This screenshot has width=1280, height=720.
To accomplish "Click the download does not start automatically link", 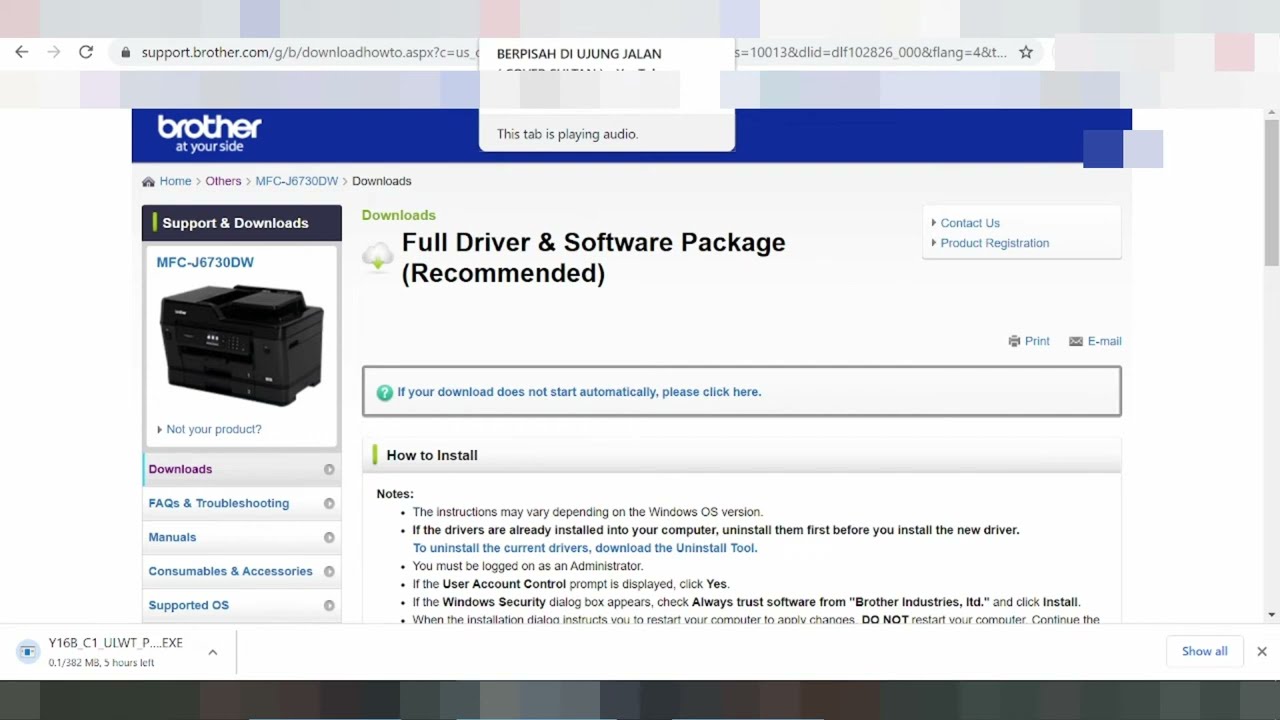I will tap(579, 392).
